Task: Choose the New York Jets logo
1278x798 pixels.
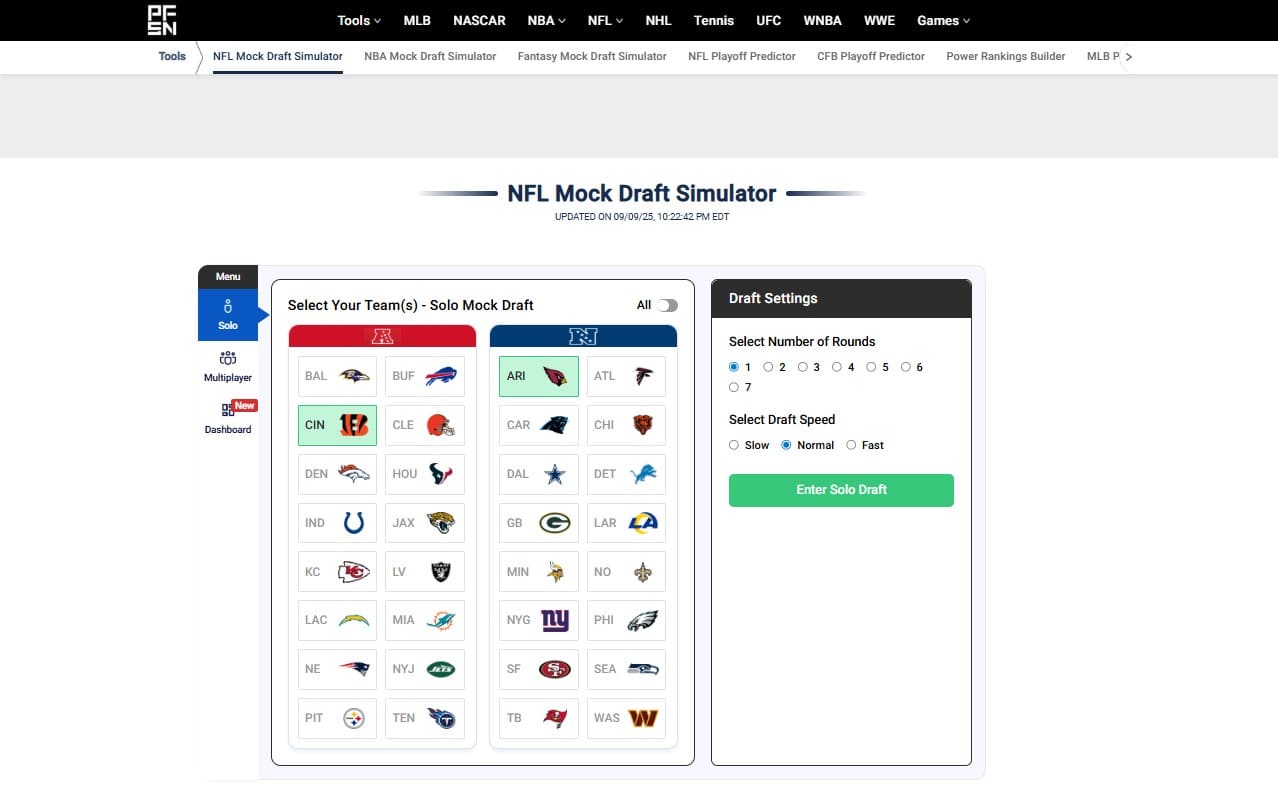Action: tap(441, 669)
